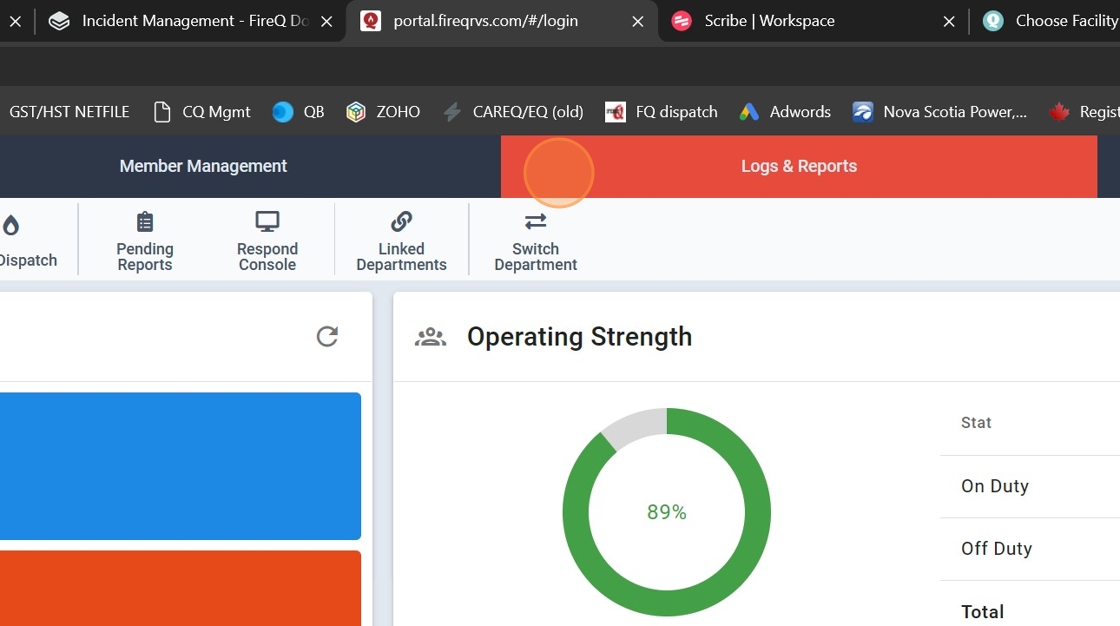Open the CQ Mgmt bookmark
The height and width of the screenshot is (626, 1120).
click(202, 112)
